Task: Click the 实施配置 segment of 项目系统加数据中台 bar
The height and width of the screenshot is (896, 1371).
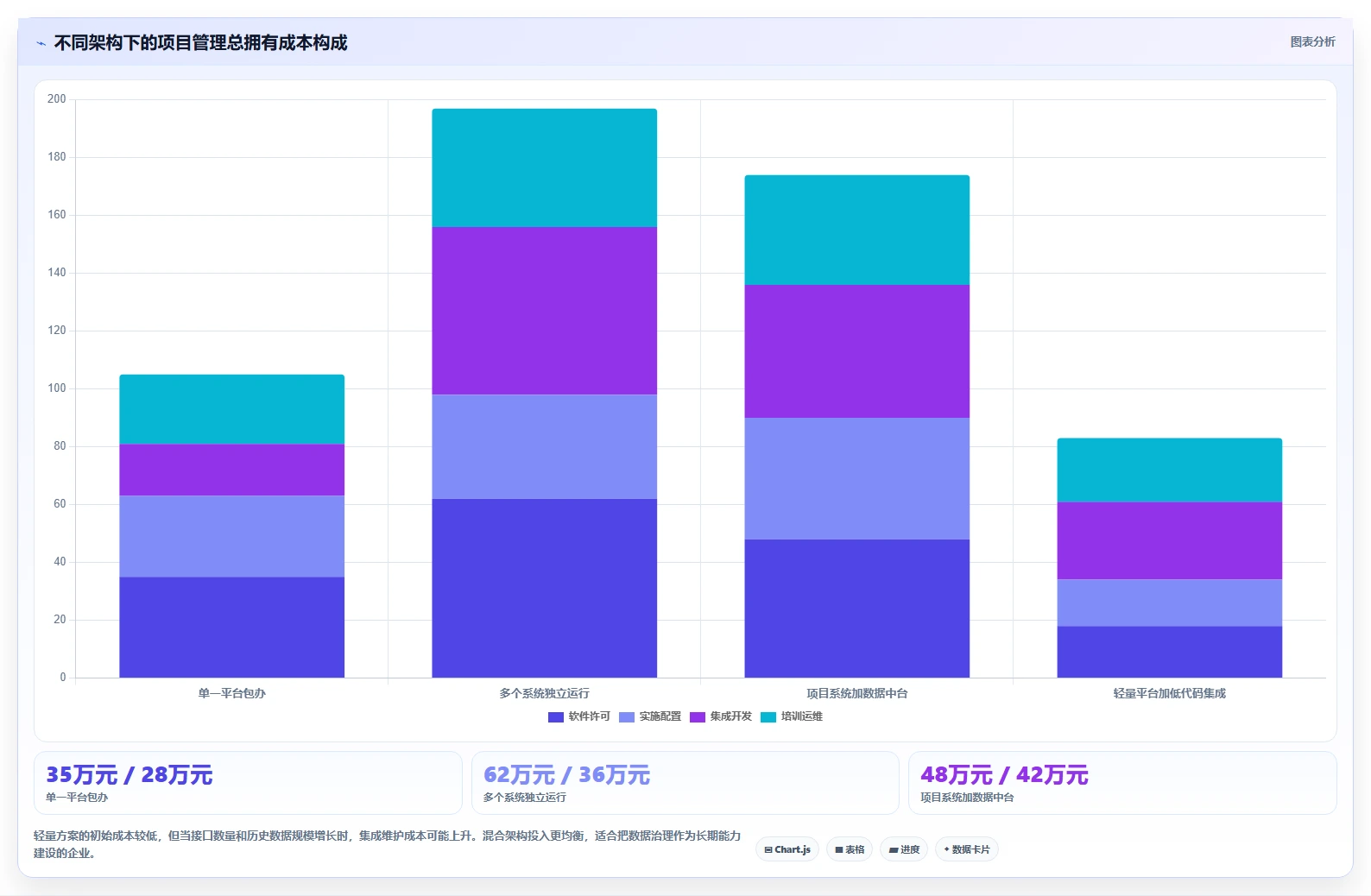Action: coord(856,479)
